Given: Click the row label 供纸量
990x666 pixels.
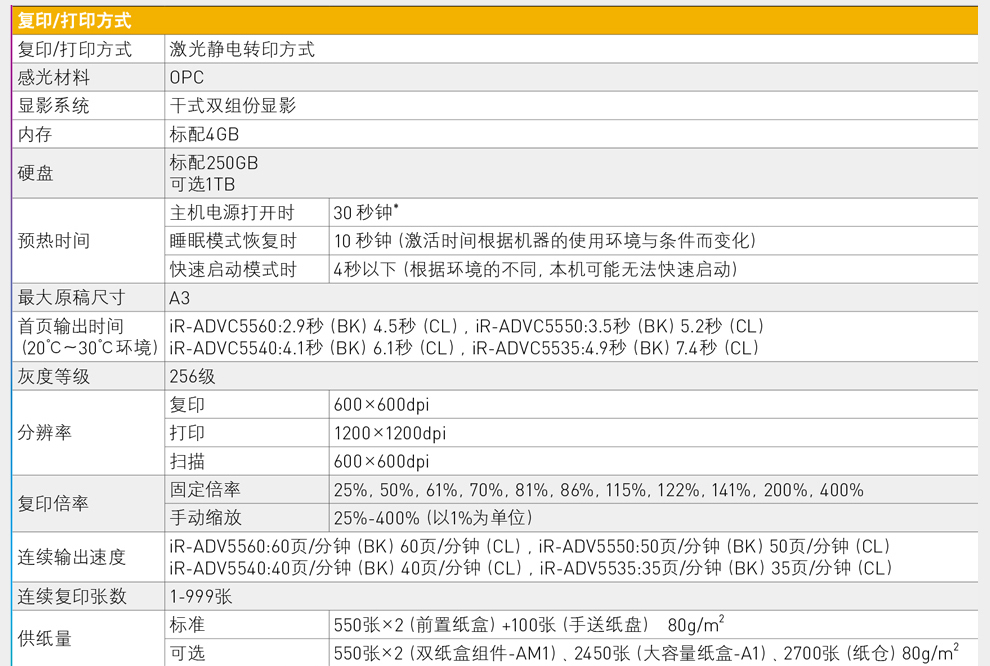Looking at the screenshot, I should tap(44, 638).
